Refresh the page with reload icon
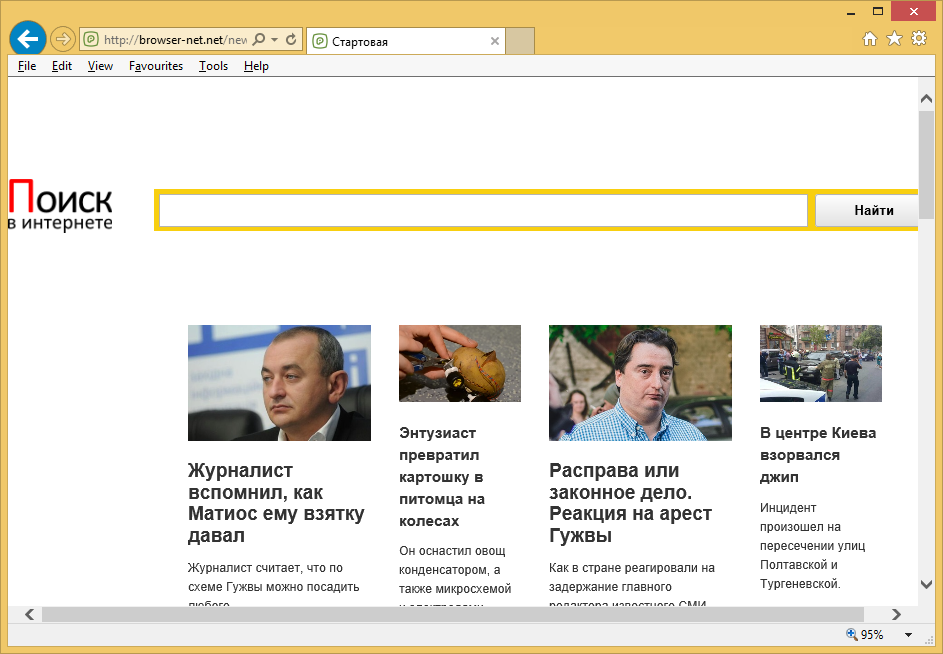This screenshot has height=654, width=943. (x=291, y=40)
